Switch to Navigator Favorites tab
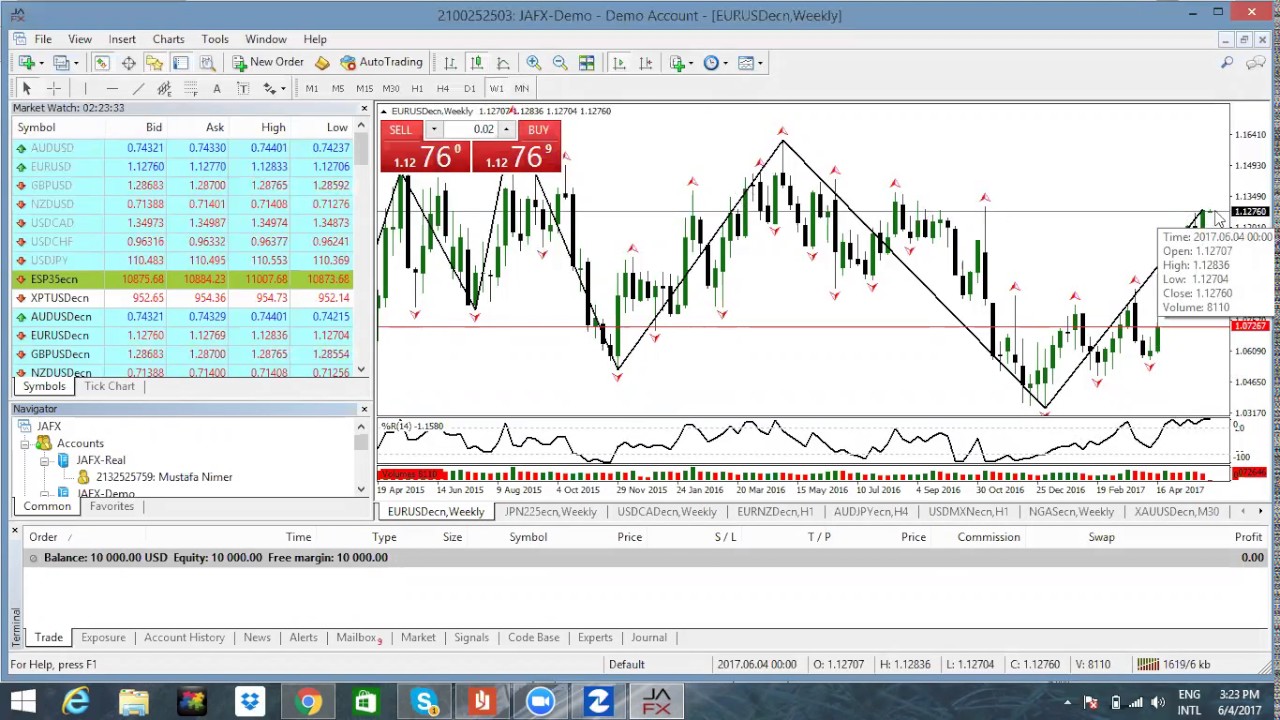The image size is (1280, 720). [x=111, y=506]
